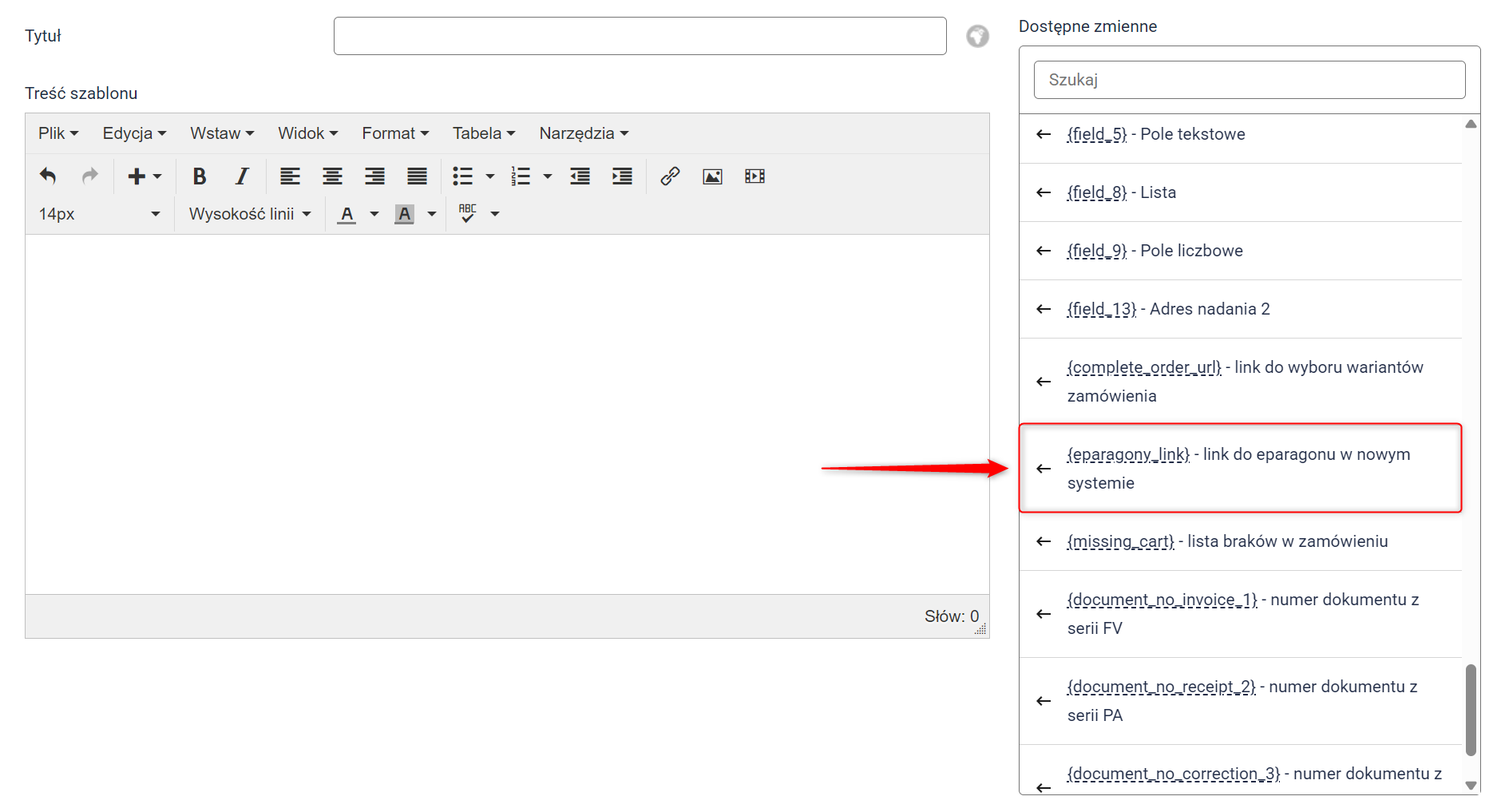Image resolution: width=1501 pixels, height=812 pixels.
Task: Apply background color A icon
Action: point(404,214)
